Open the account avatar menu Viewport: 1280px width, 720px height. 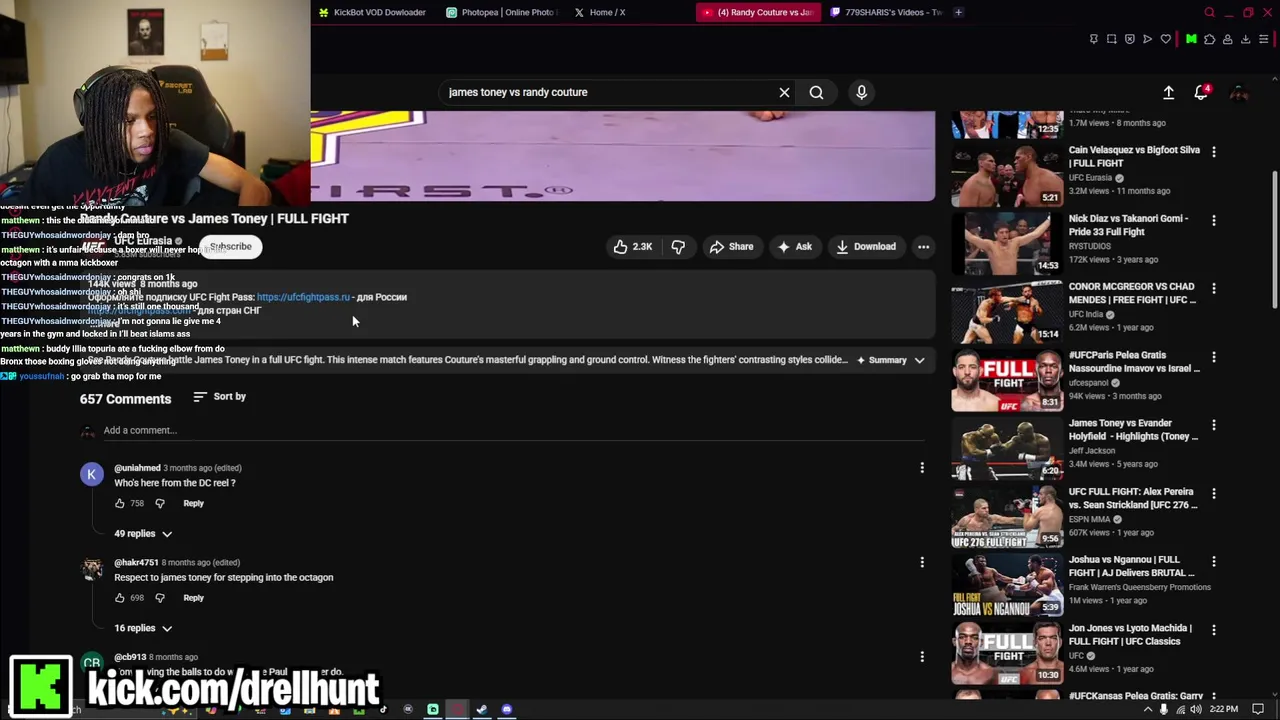(x=1238, y=92)
